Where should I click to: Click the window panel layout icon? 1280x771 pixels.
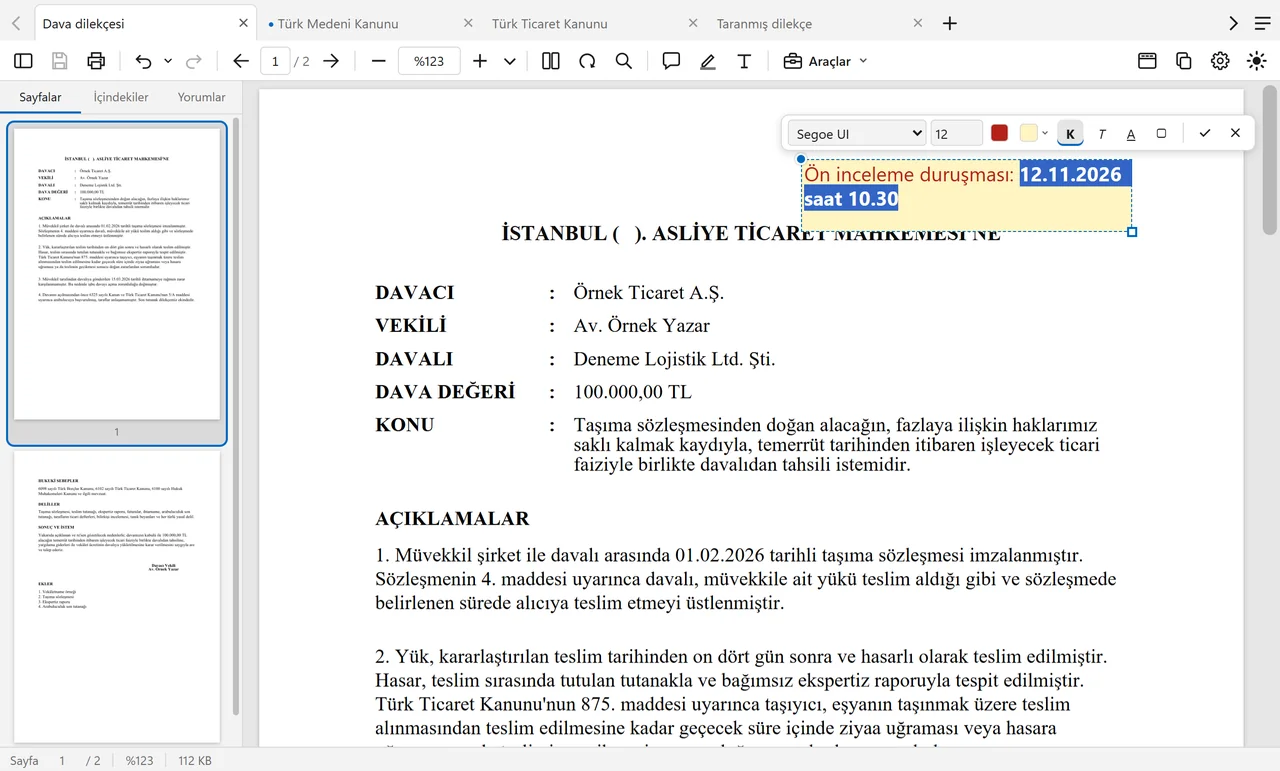1147,61
